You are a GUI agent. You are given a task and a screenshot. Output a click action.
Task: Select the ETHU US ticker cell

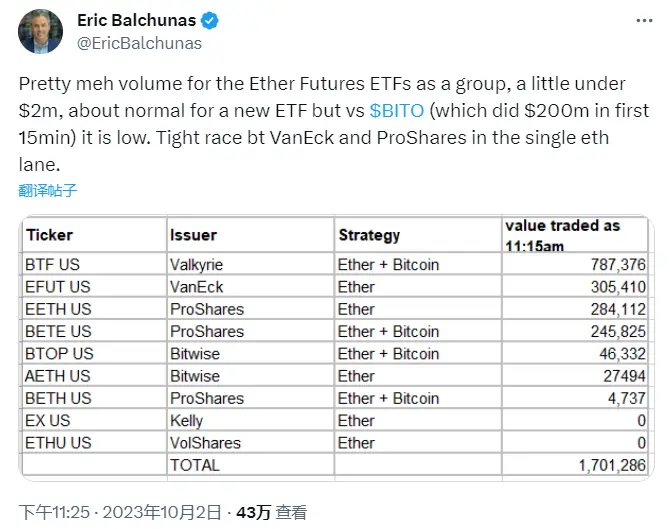[59, 443]
